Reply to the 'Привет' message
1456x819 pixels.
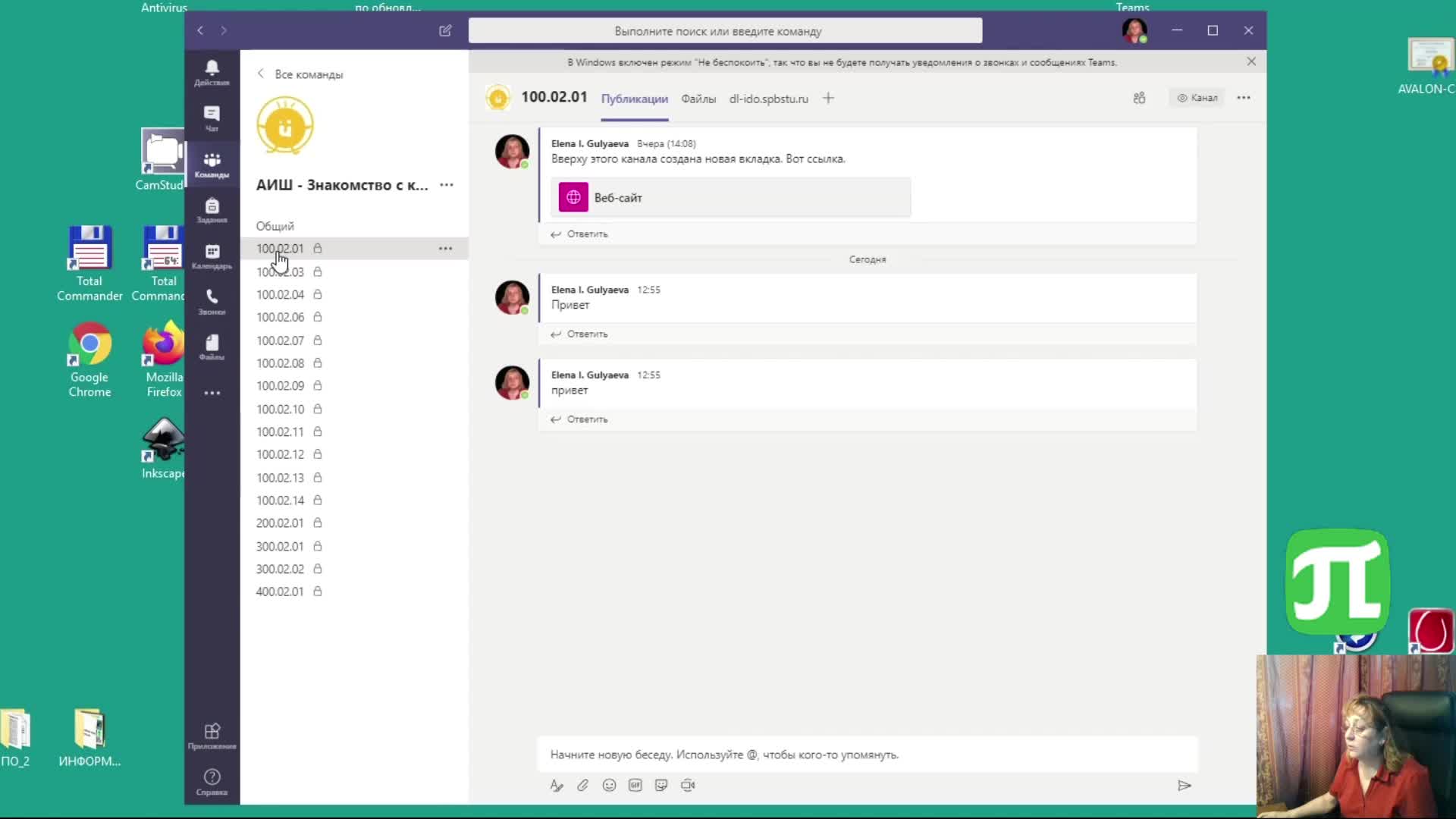[579, 334]
